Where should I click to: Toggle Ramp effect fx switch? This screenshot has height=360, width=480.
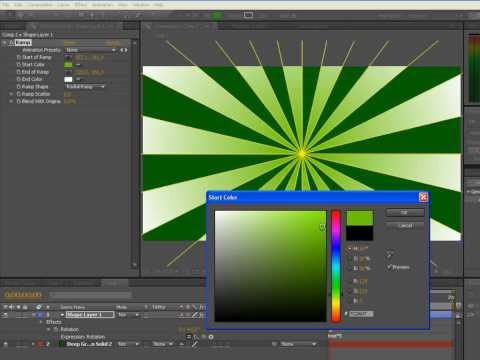[11, 43]
